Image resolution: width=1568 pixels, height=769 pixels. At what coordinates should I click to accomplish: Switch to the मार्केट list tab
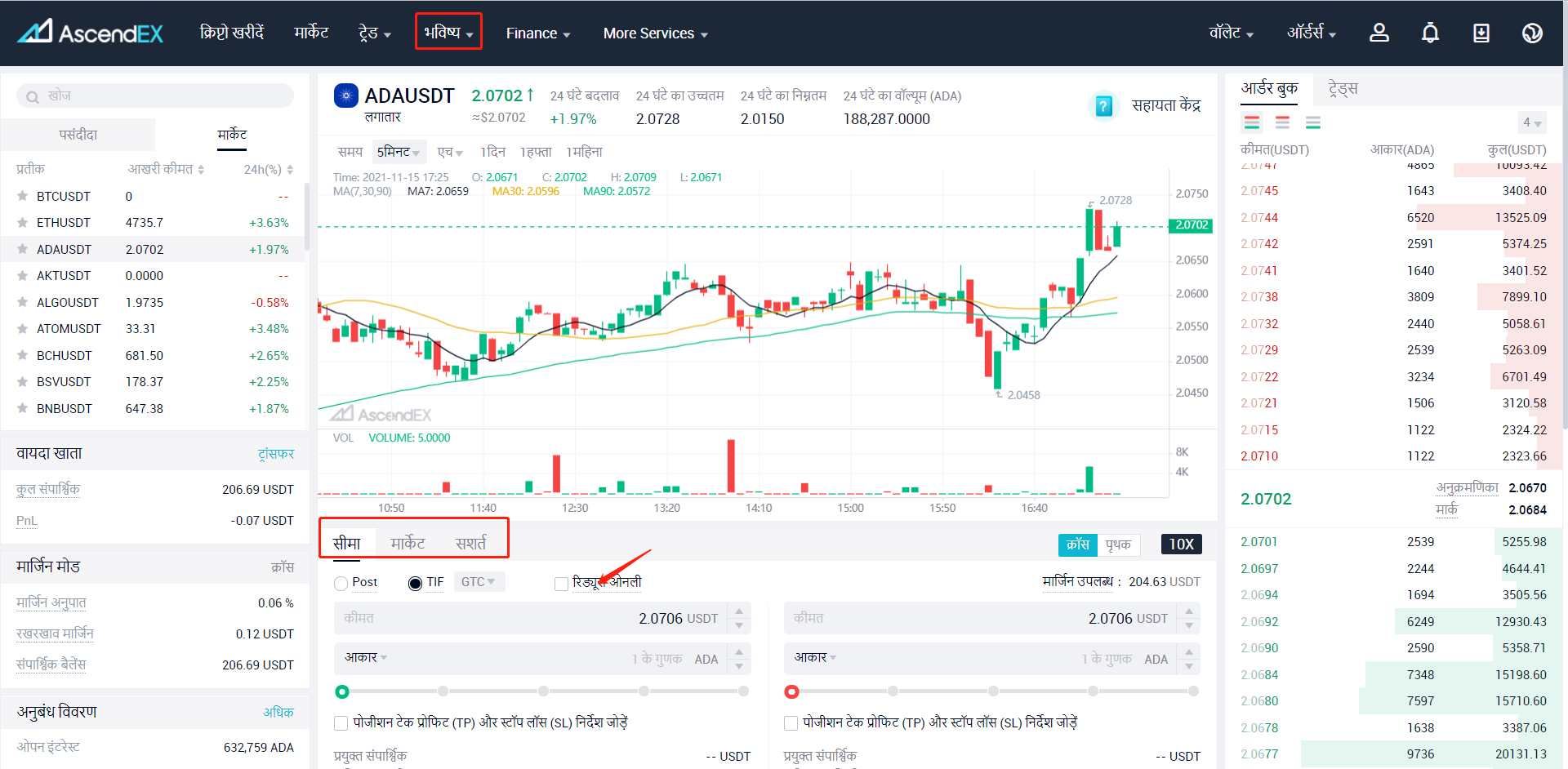pyautogui.click(x=232, y=135)
